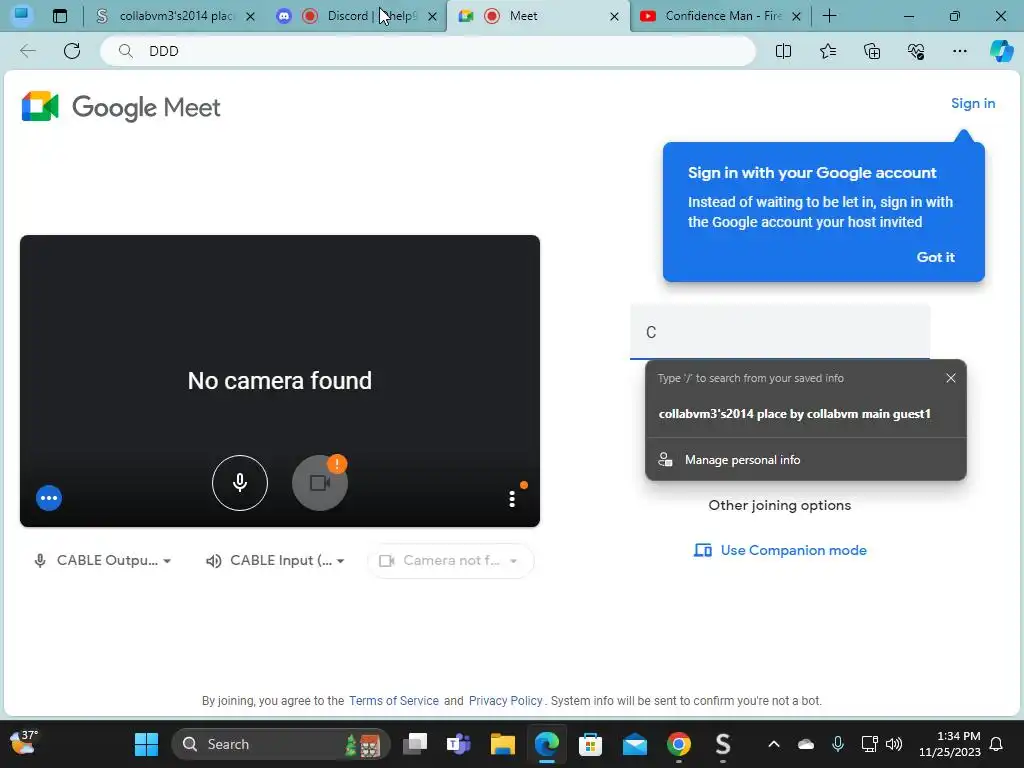
Task: Click Use Companion mode link
Action: [x=780, y=551]
